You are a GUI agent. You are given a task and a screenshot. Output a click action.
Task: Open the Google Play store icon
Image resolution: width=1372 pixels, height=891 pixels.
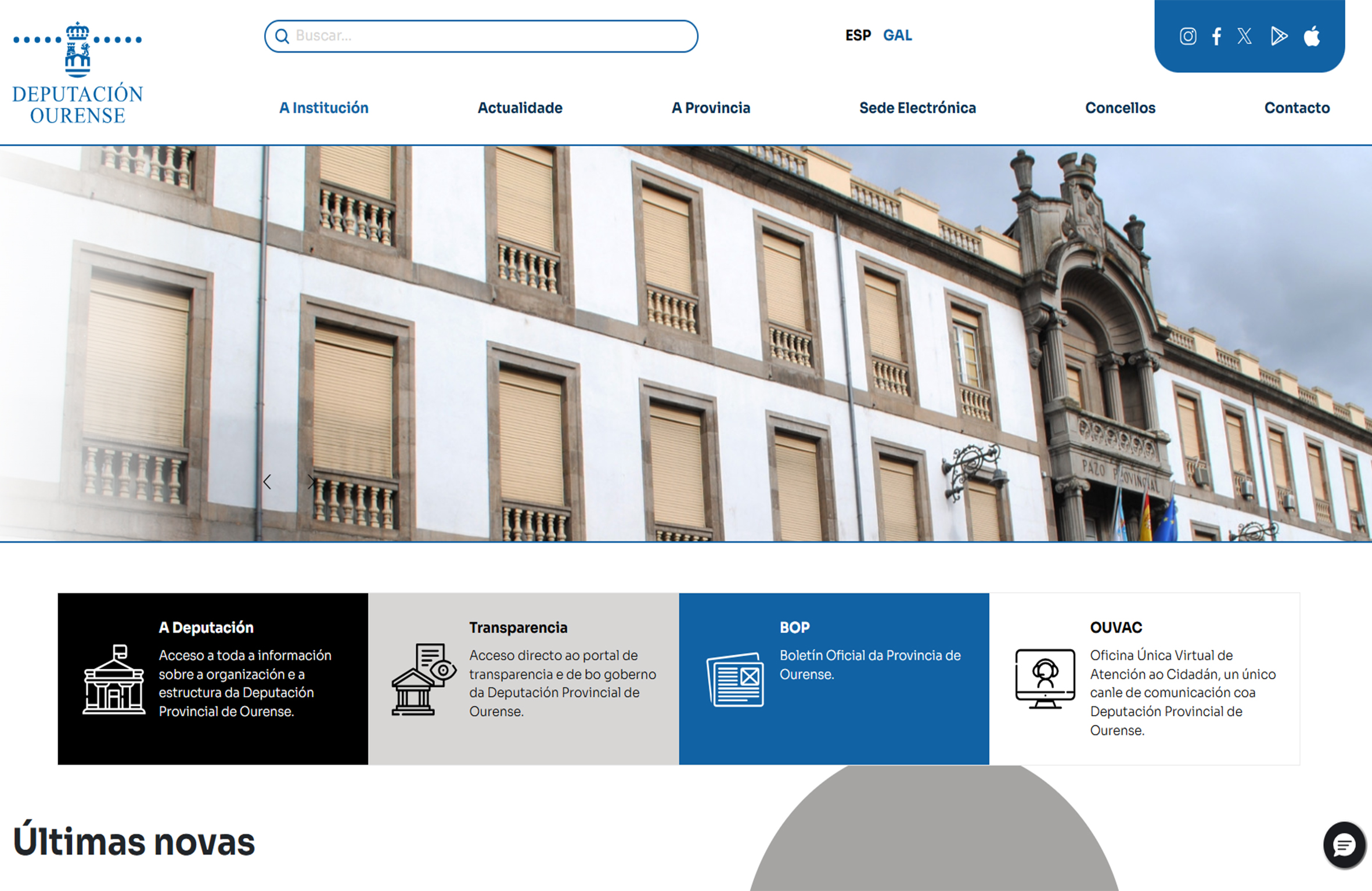1279,37
